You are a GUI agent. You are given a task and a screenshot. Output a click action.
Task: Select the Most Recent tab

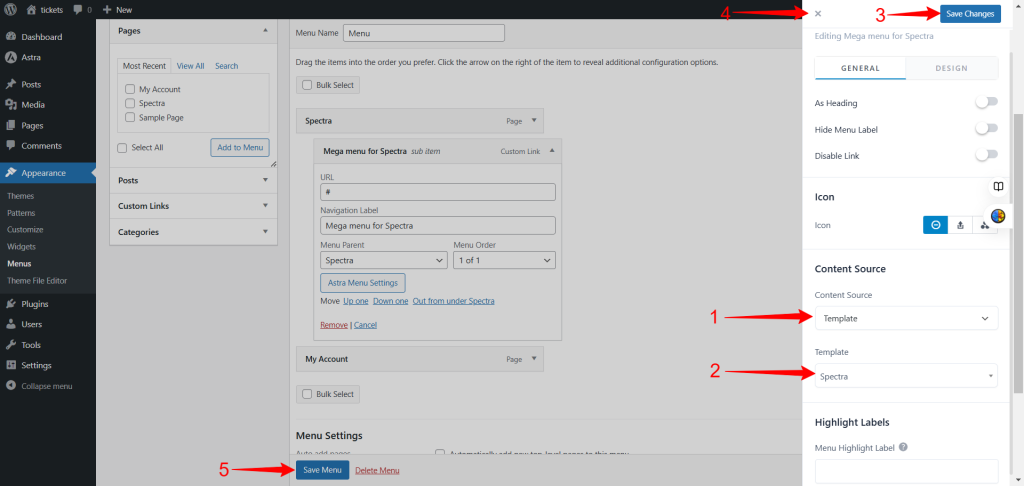144,66
